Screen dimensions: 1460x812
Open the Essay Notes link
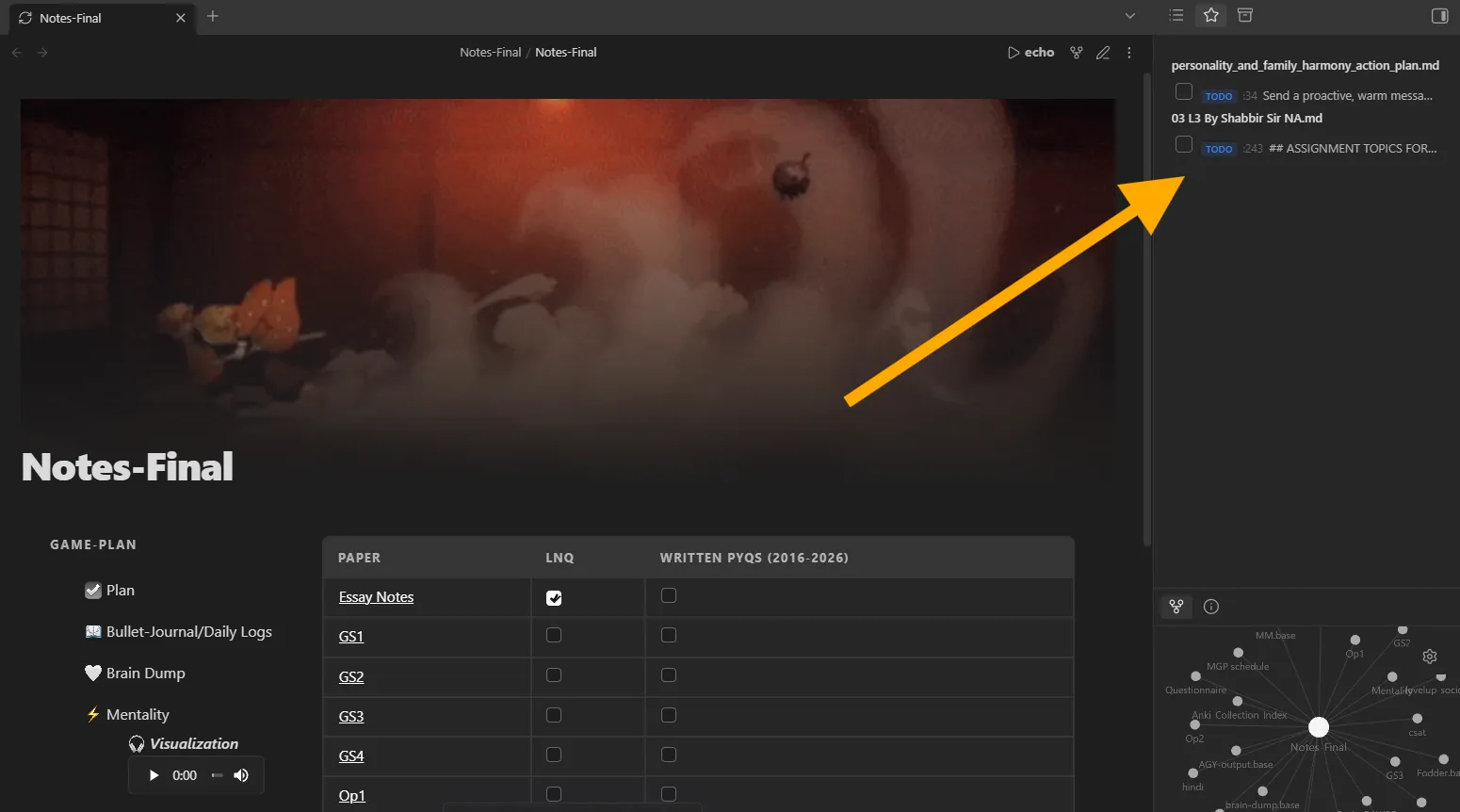376,597
